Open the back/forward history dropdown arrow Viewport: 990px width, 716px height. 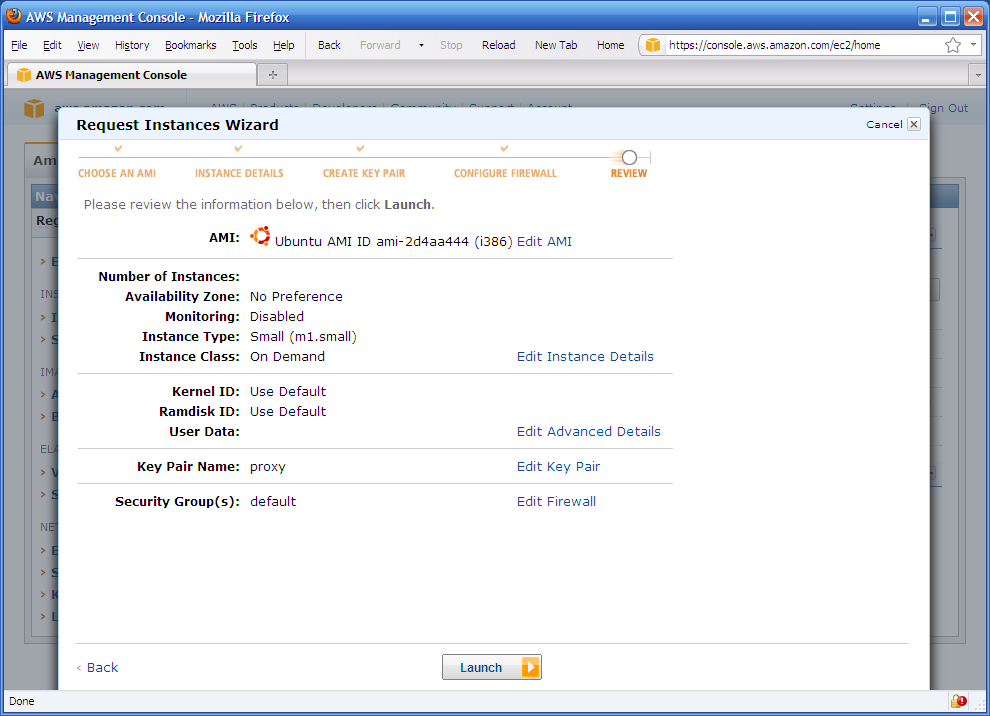[x=421, y=45]
